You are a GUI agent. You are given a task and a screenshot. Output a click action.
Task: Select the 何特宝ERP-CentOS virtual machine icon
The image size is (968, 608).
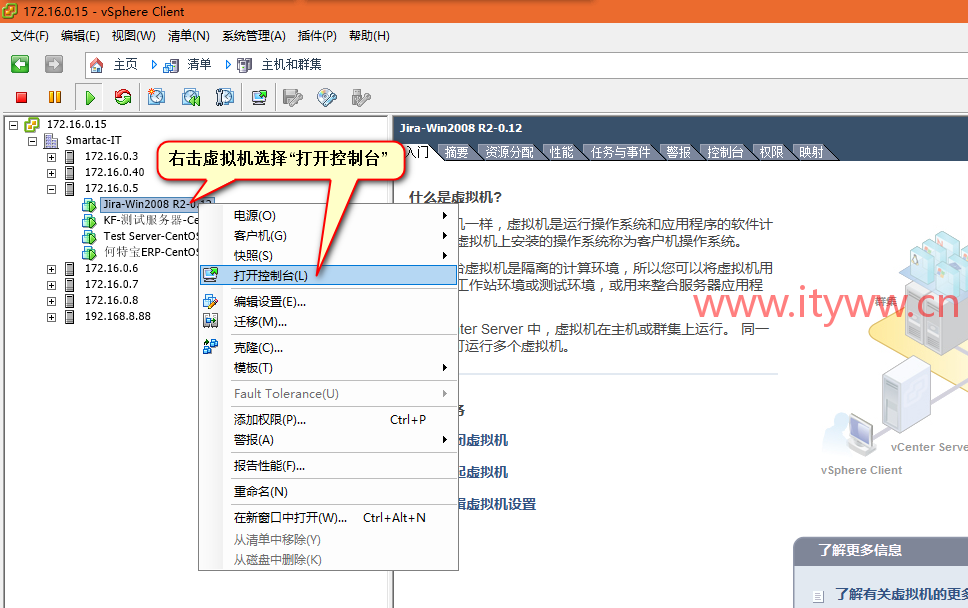pos(89,252)
